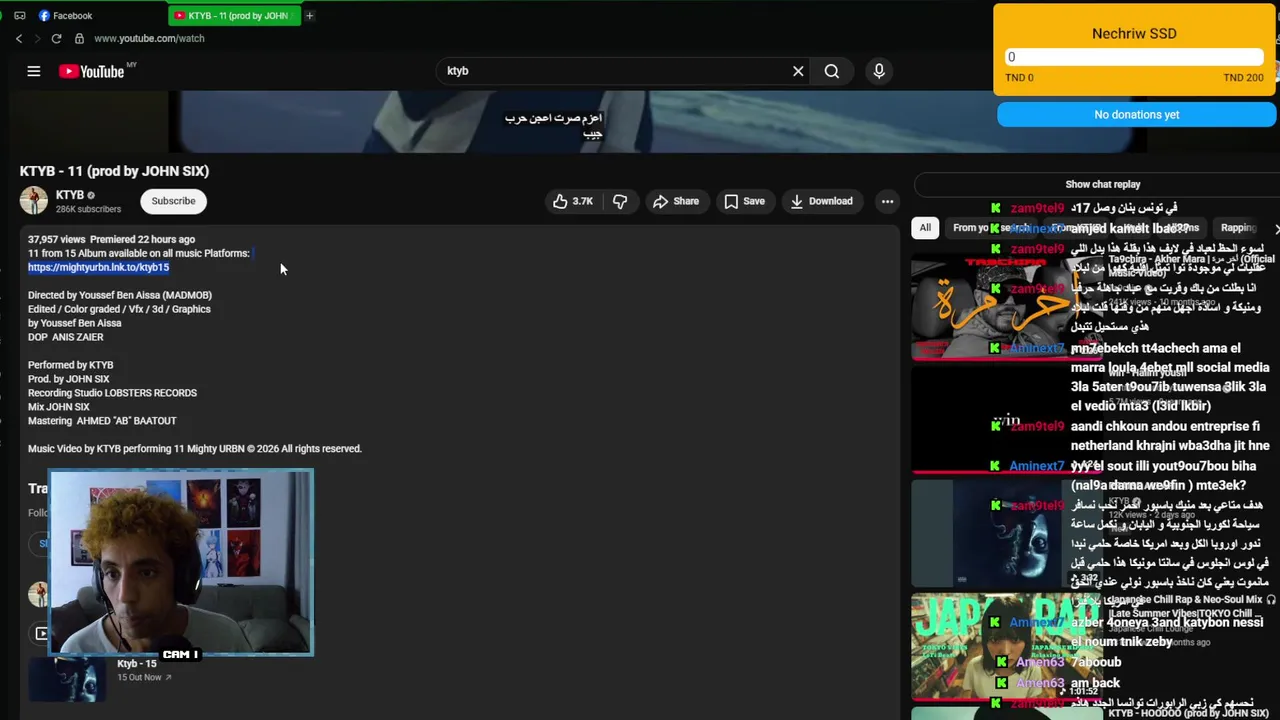
Task: Open the YouTube hamburger guide menu
Action: 33,71
